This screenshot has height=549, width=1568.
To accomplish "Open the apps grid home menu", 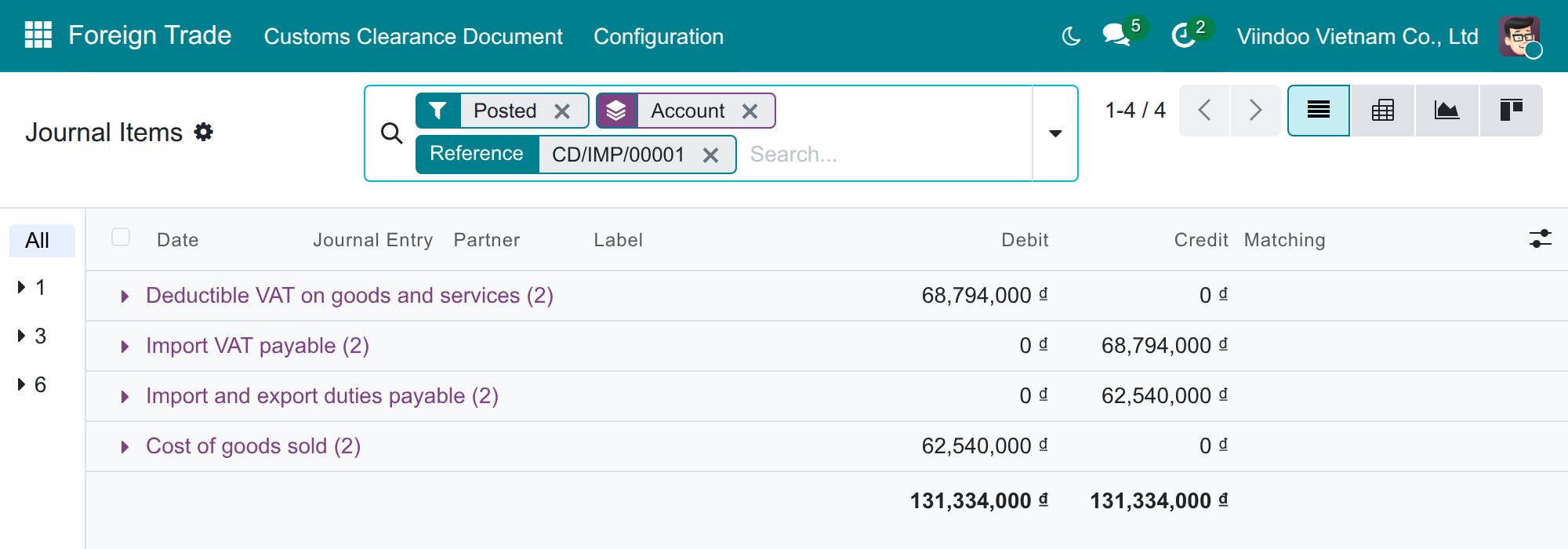I will click(38, 35).
